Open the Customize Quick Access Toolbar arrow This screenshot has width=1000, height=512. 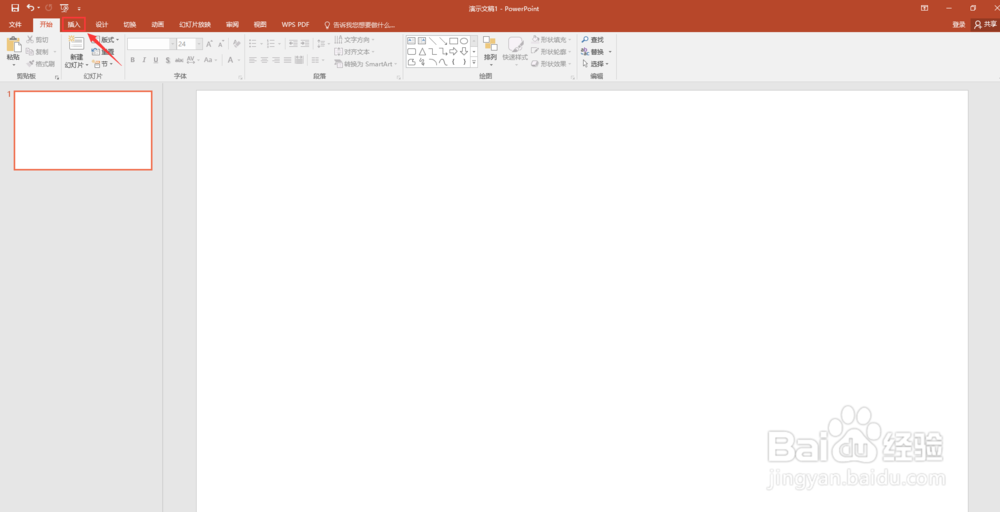tap(79, 8)
